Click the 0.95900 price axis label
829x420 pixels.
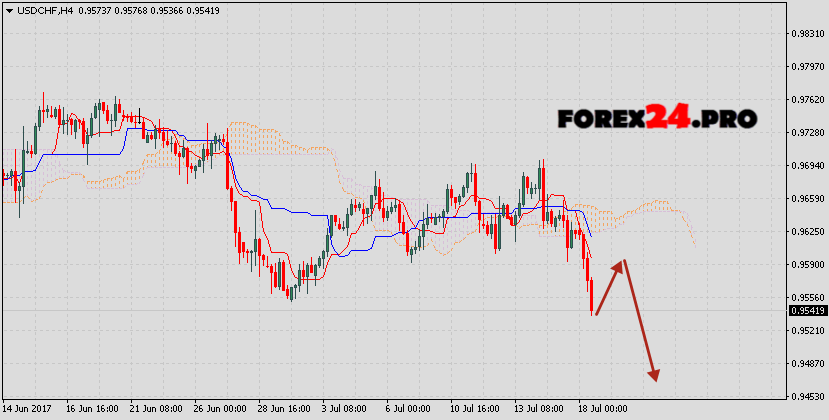coord(806,264)
